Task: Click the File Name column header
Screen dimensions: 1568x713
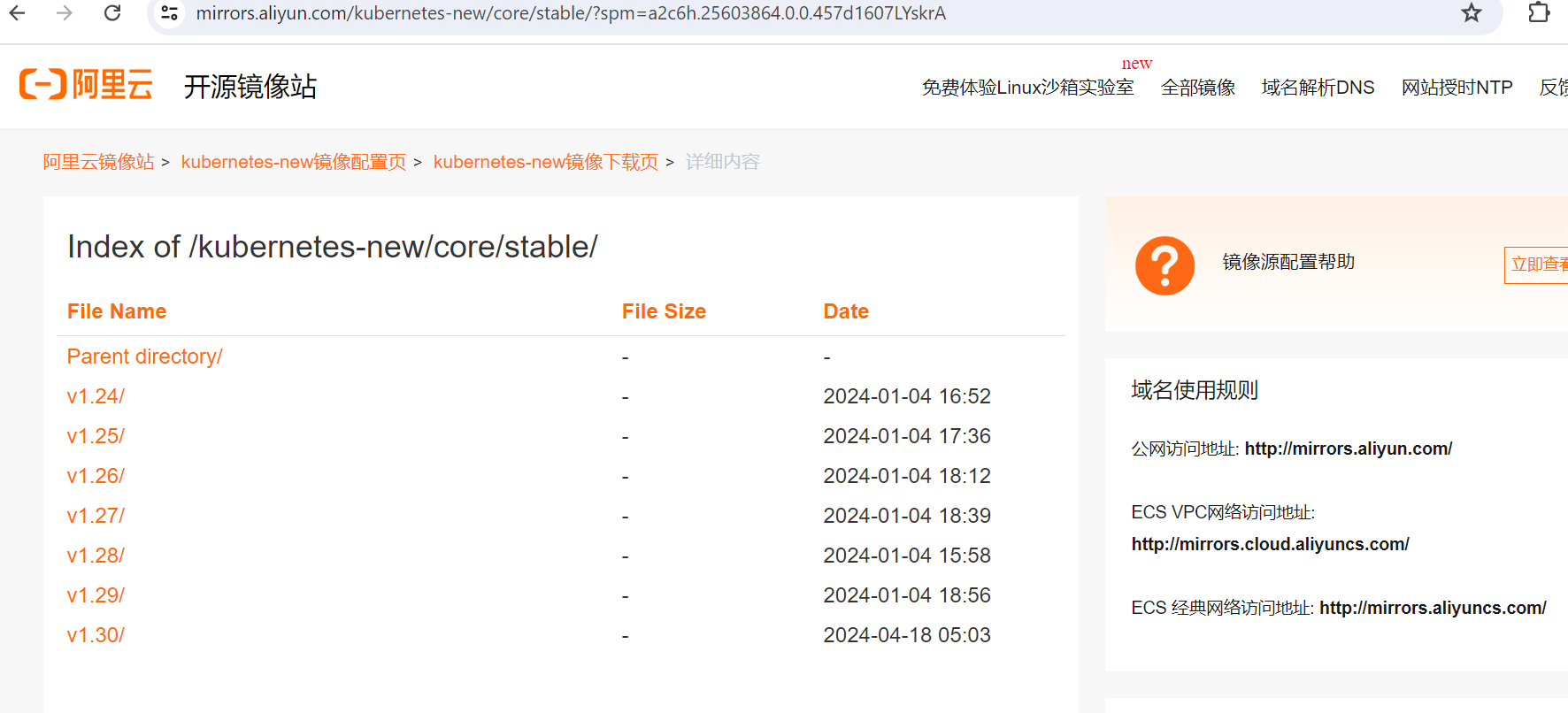Action: pyautogui.click(x=117, y=311)
